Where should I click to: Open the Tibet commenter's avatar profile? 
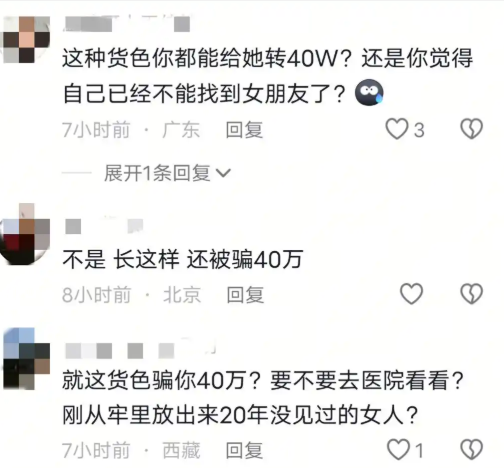point(26,359)
